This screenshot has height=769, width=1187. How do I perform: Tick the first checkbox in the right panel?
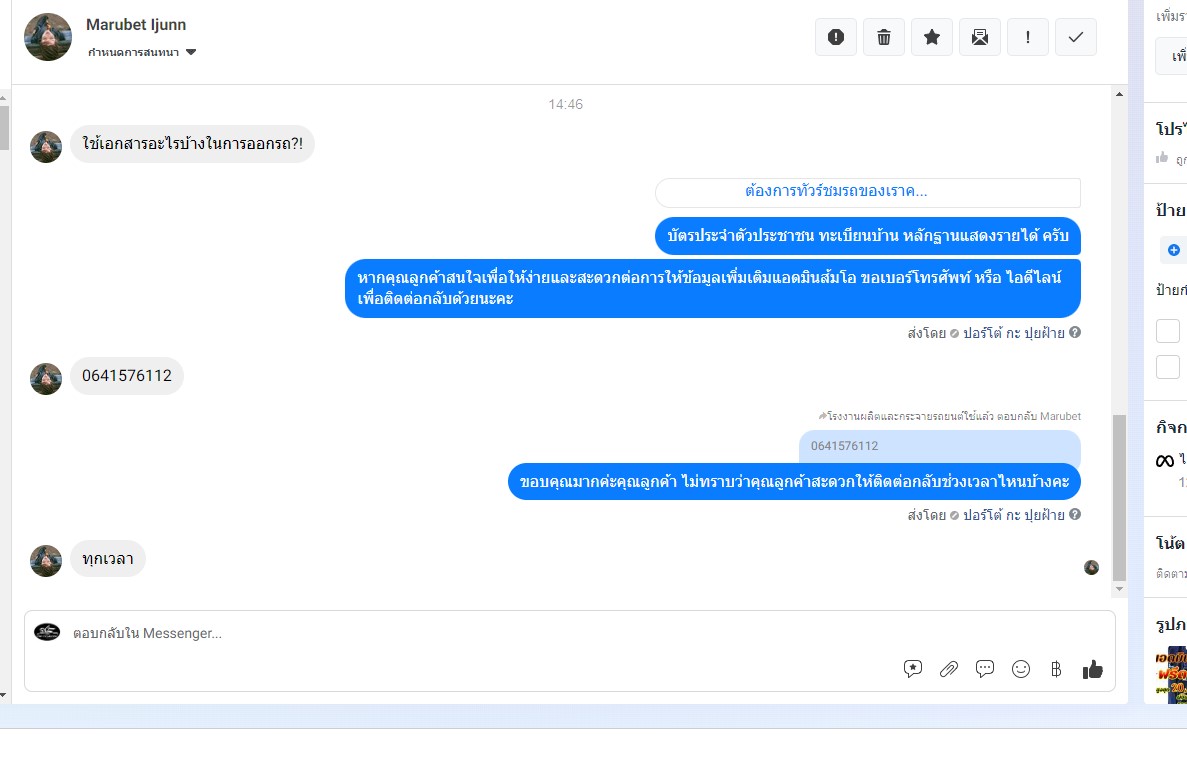pos(1168,331)
